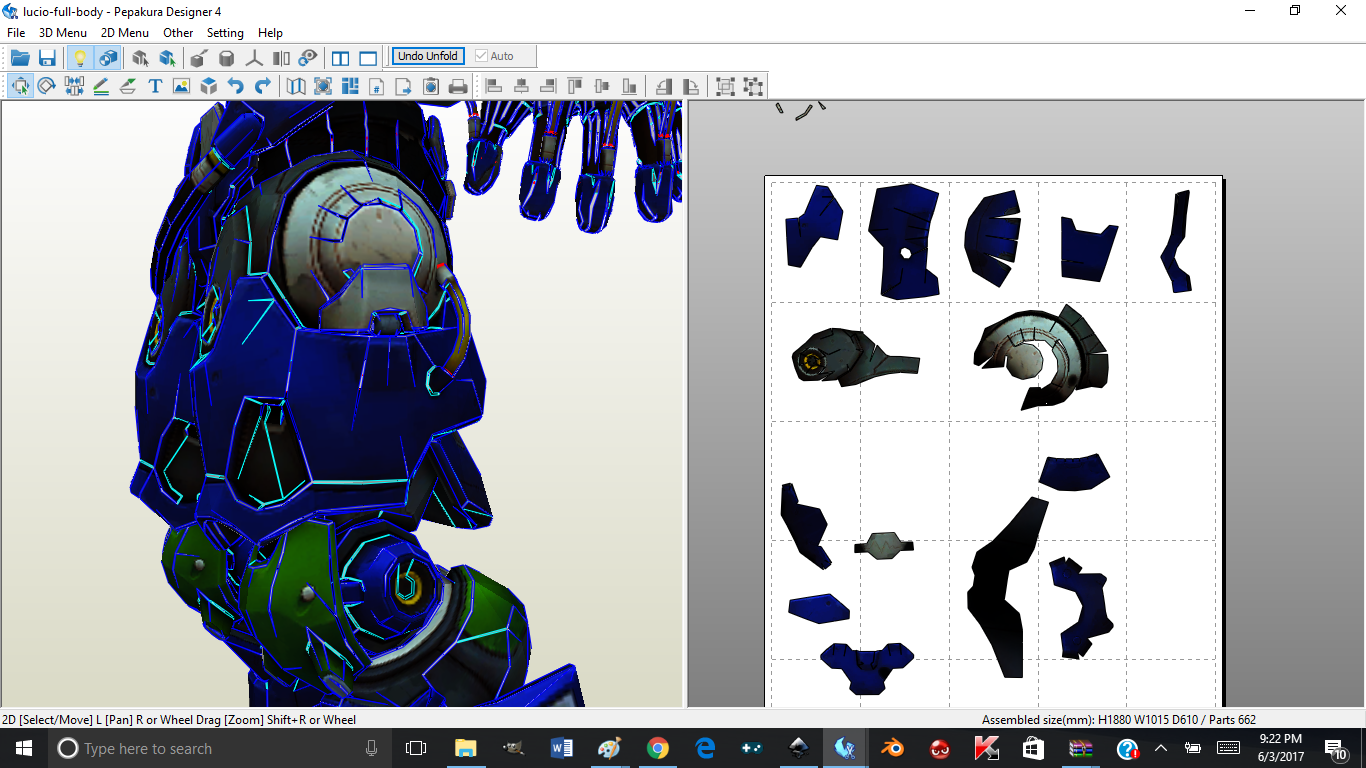Click the gray hexagonal prism icon
1366x768 pixels.
pos(227,57)
